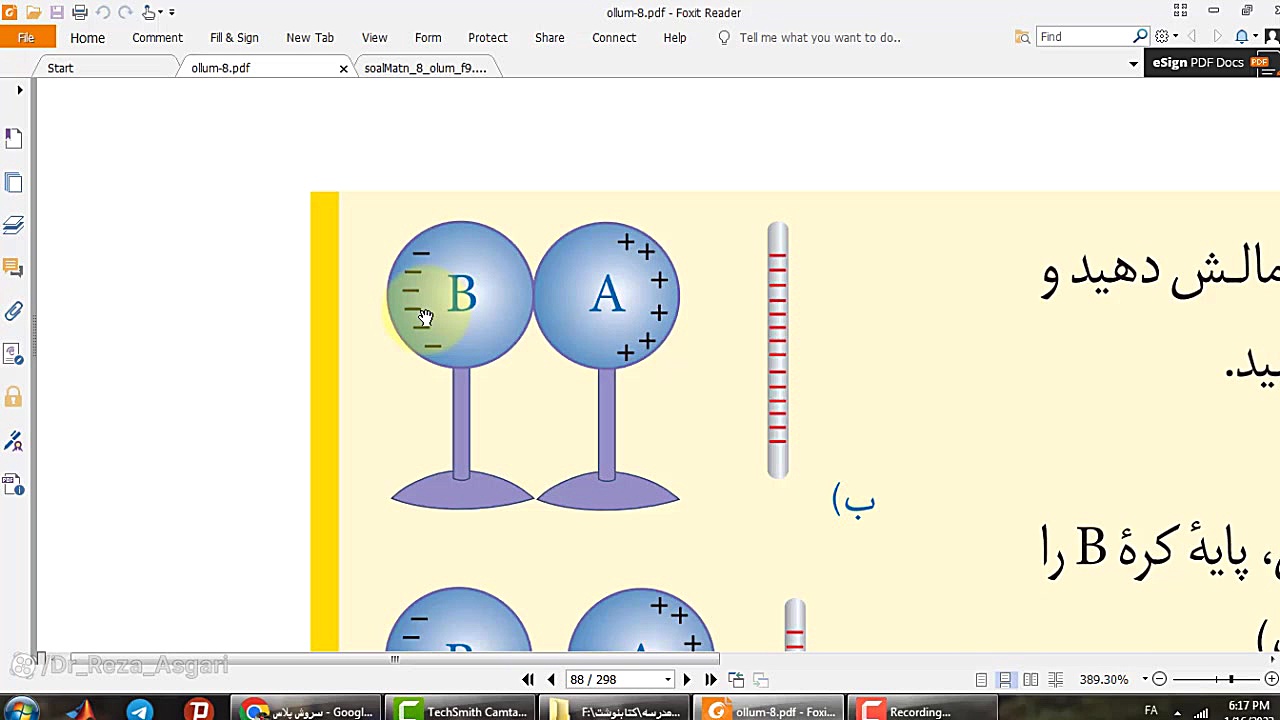Open the Pages thumbnail panel
Screen dimensions: 1280x720
coord(14,182)
